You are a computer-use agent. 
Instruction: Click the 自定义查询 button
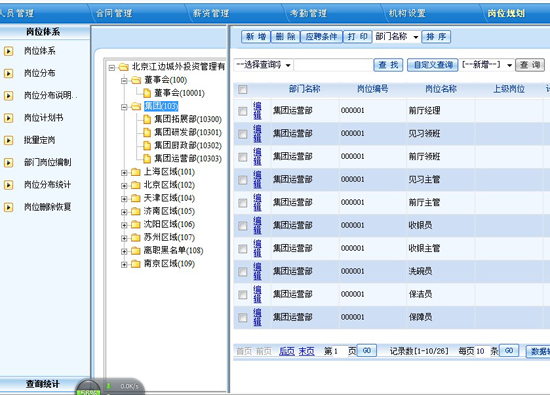point(432,65)
